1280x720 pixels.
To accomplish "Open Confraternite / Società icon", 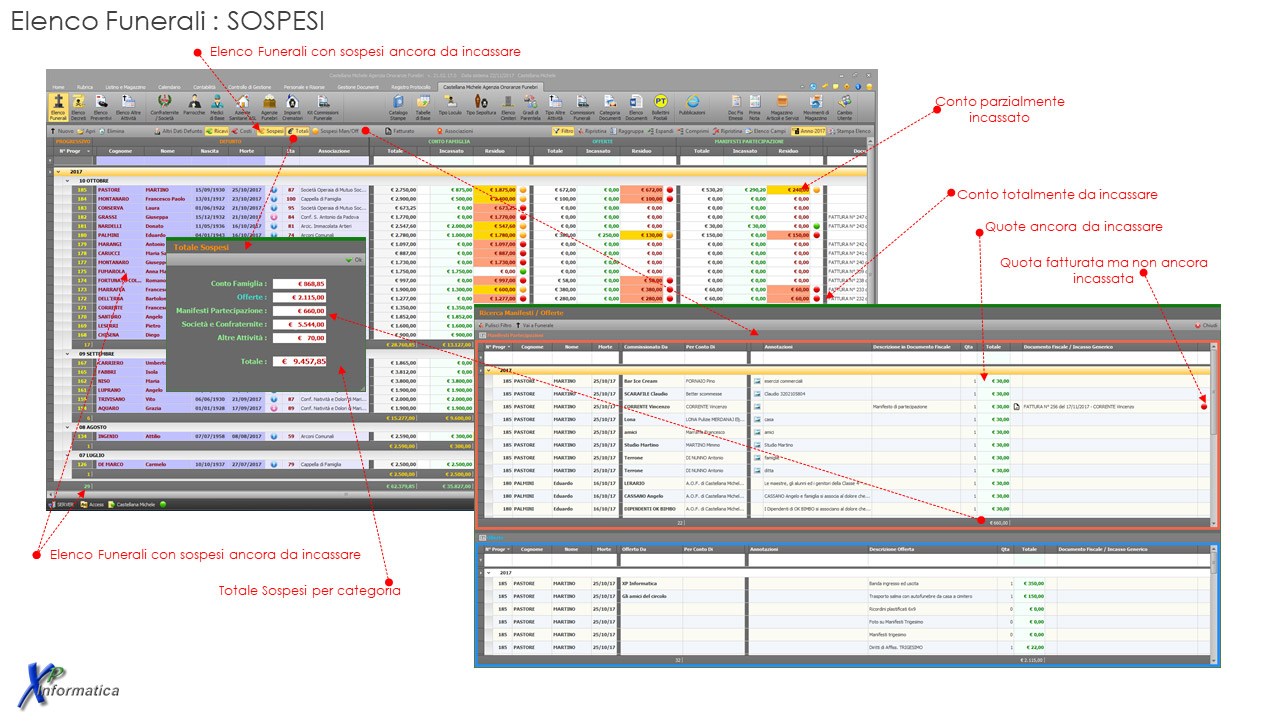I will click(165, 108).
